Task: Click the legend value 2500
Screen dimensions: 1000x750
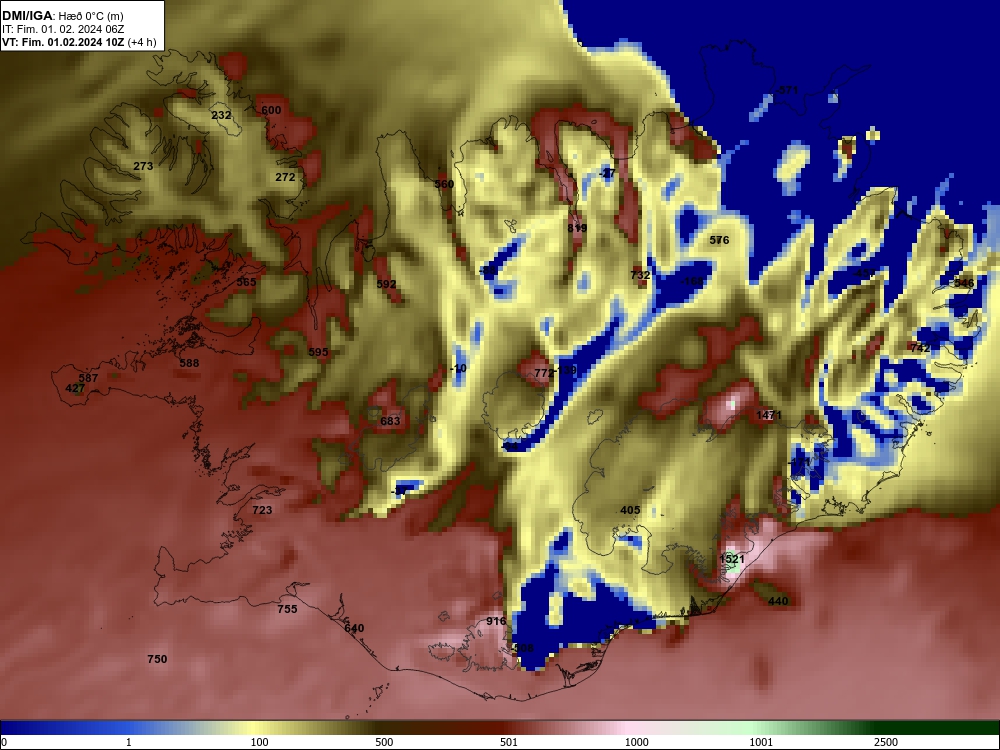Action: (x=886, y=742)
